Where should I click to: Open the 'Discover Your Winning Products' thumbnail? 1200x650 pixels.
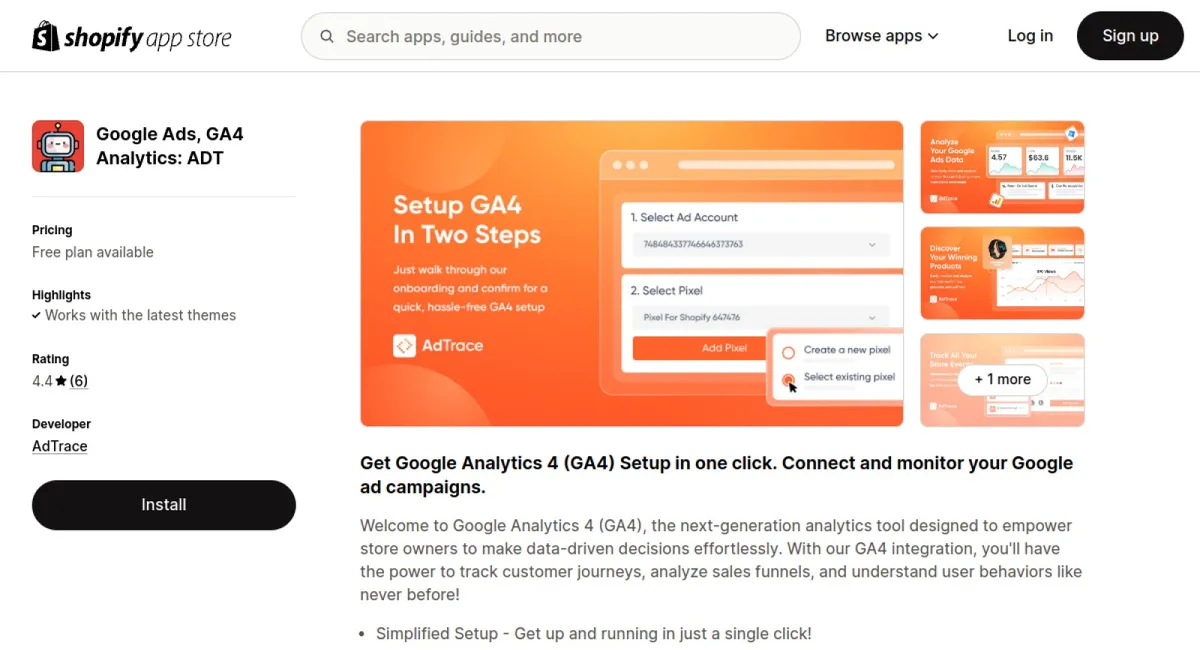click(x=1002, y=273)
